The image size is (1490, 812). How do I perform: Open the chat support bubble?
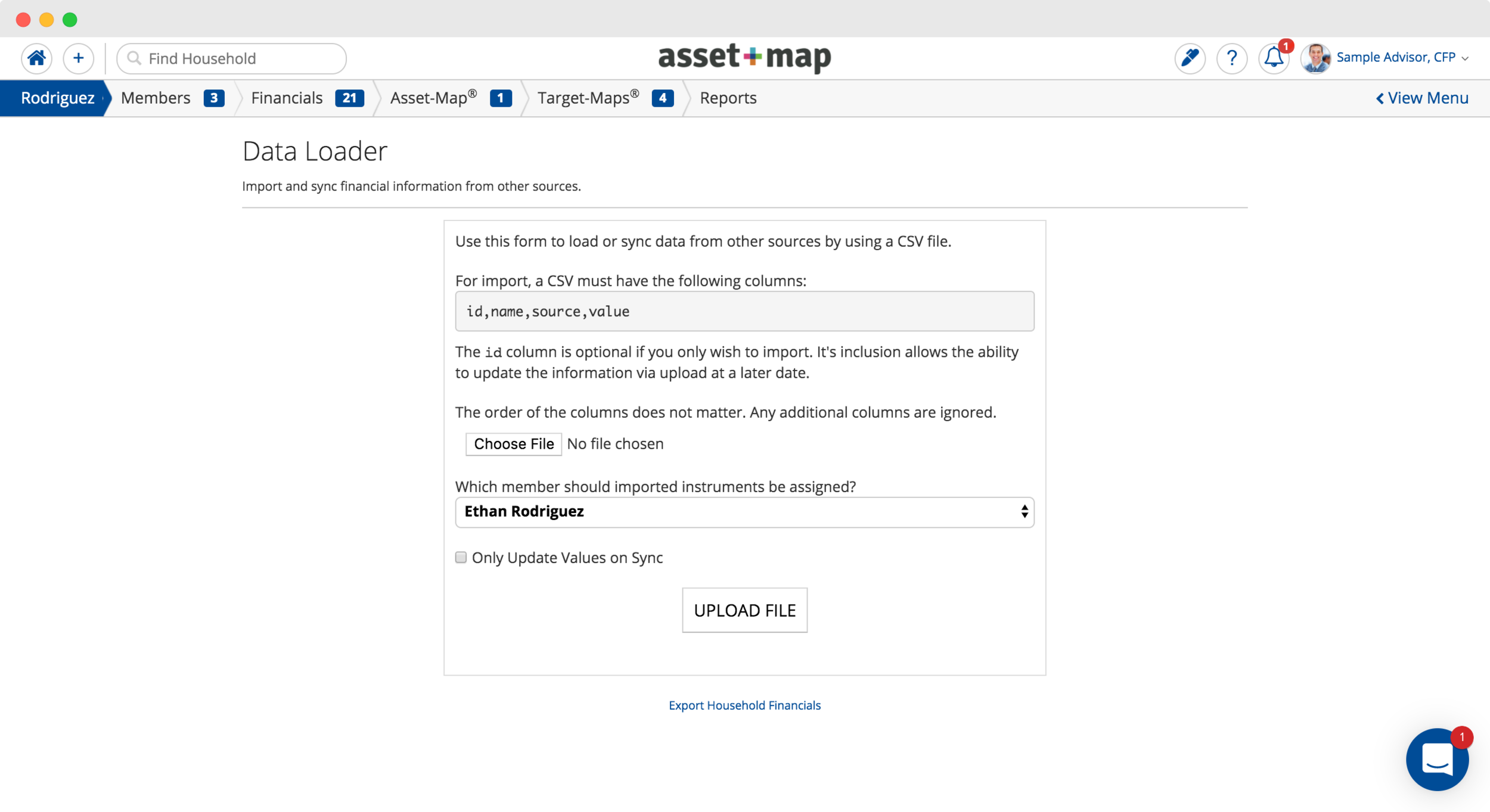click(1437, 760)
